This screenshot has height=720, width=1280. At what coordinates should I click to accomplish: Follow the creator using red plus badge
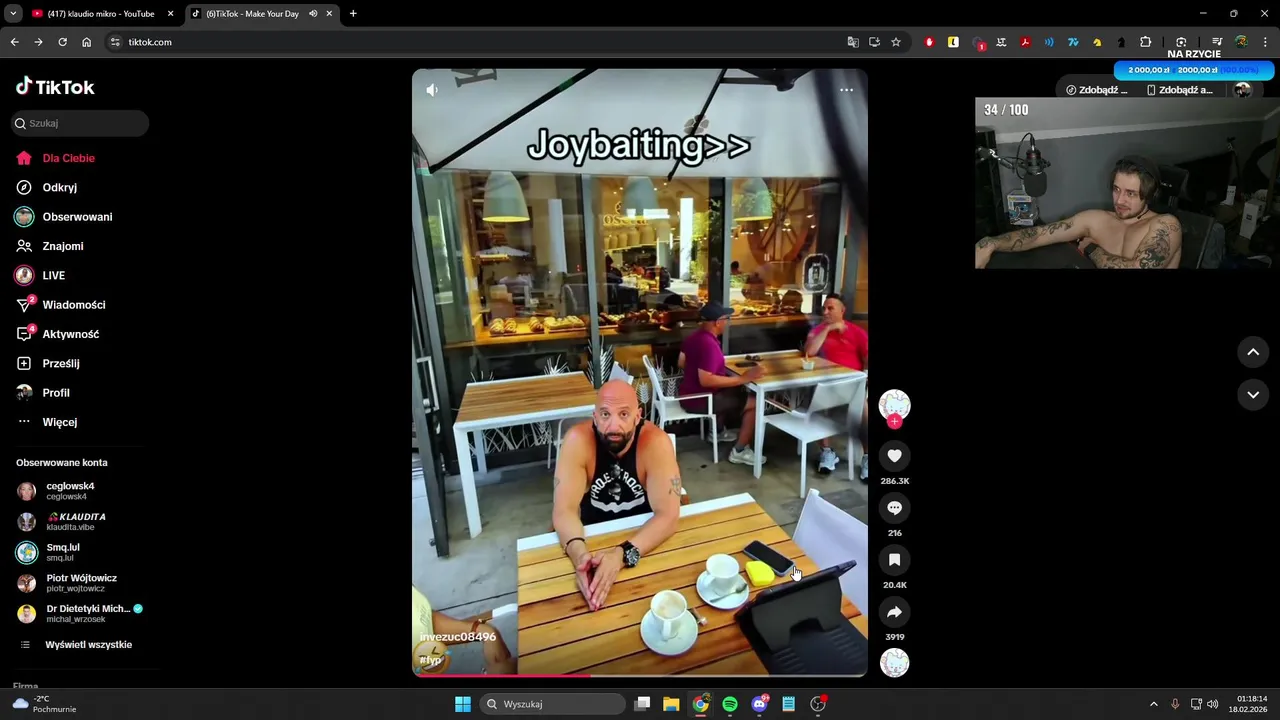(x=894, y=422)
